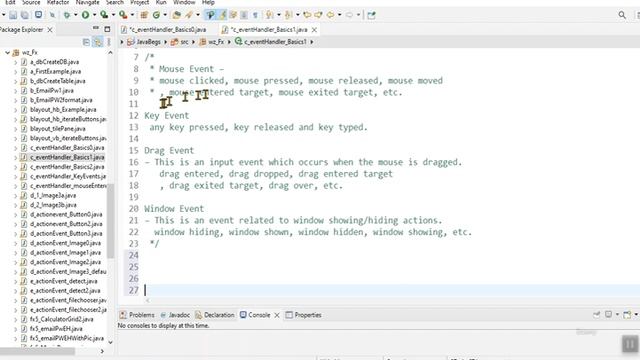This screenshot has width=640, height=360.
Task: Click the greyed Forward navigation arrow
Action: pos(349,15)
